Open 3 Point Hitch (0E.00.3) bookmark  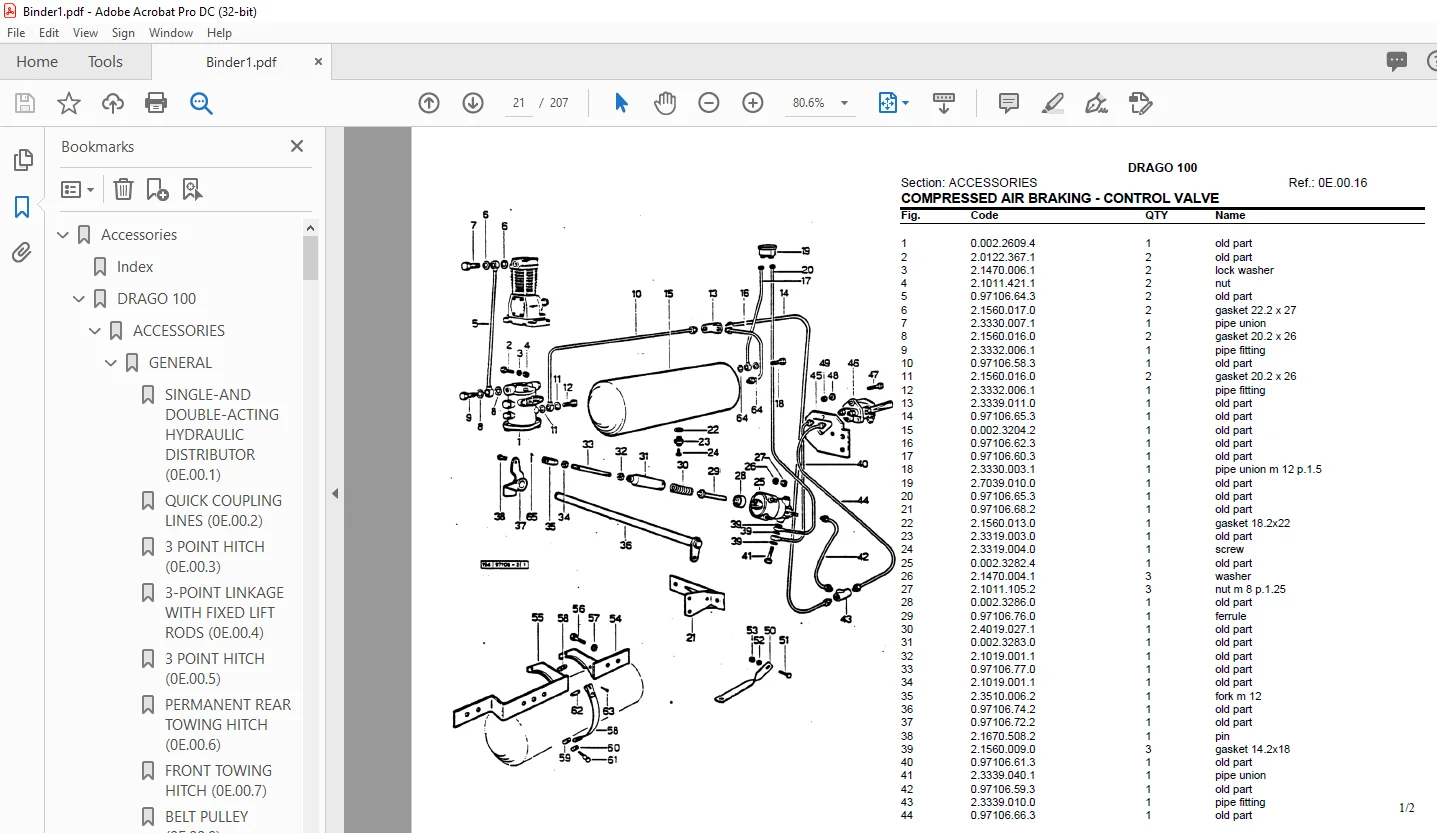215,557
